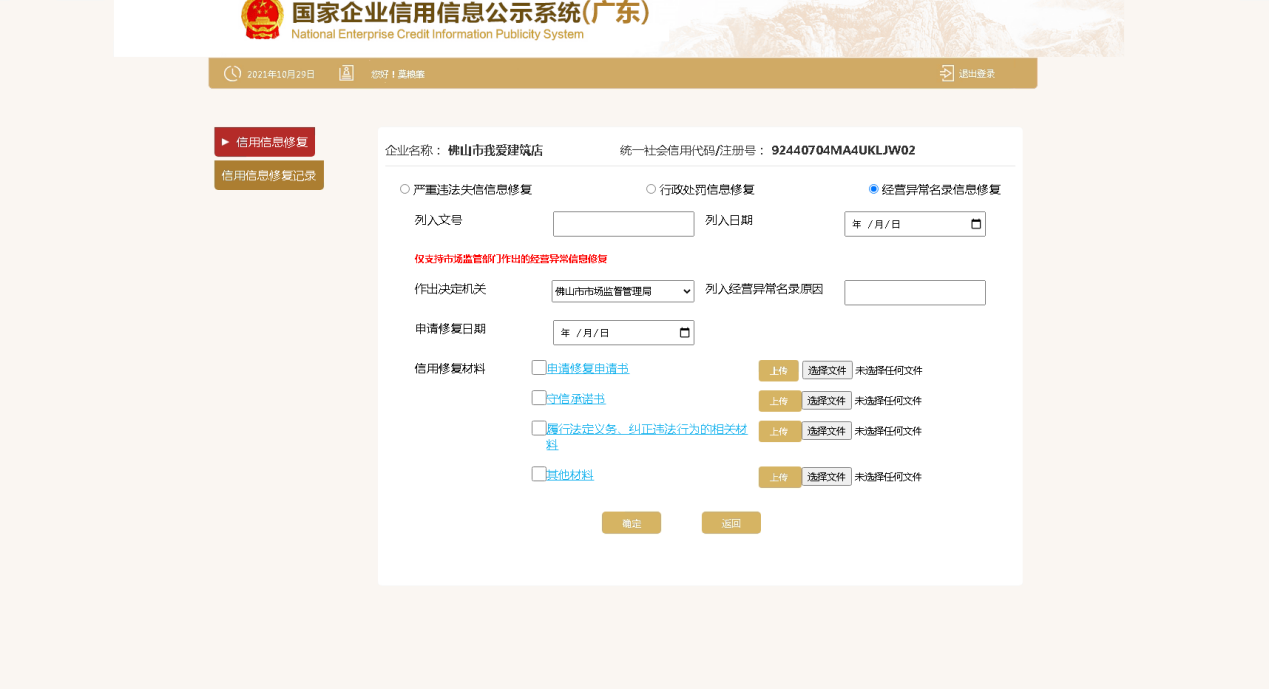Open the 信用信息修复 sidebar menu item
1269x689 pixels.
[x=264, y=142]
